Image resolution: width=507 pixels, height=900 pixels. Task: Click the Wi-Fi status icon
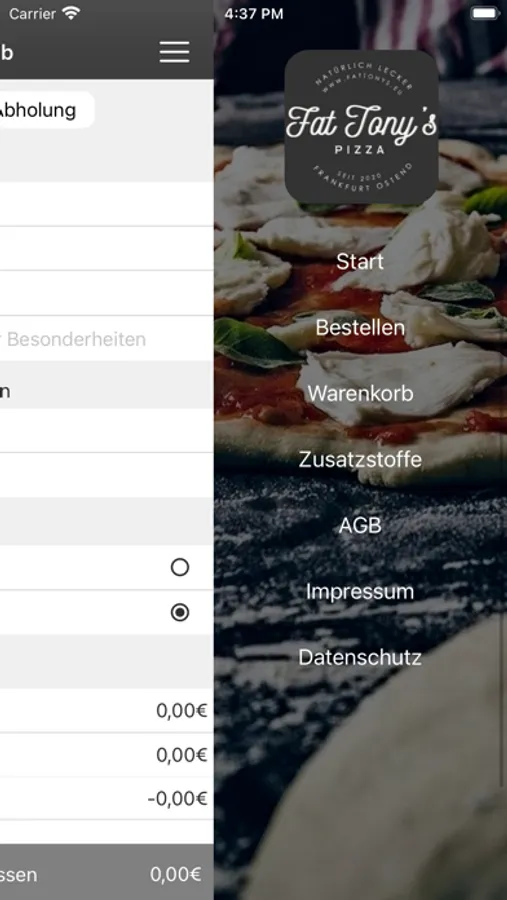click(x=71, y=13)
